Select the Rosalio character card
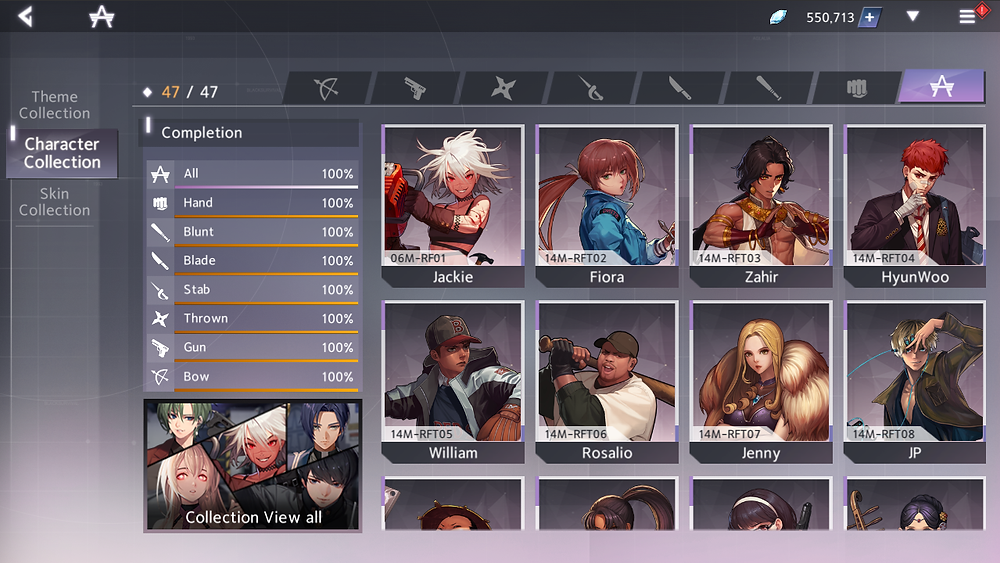Image resolution: width=1000 pixels, height=563 pixels. click(x=607, y=382)
